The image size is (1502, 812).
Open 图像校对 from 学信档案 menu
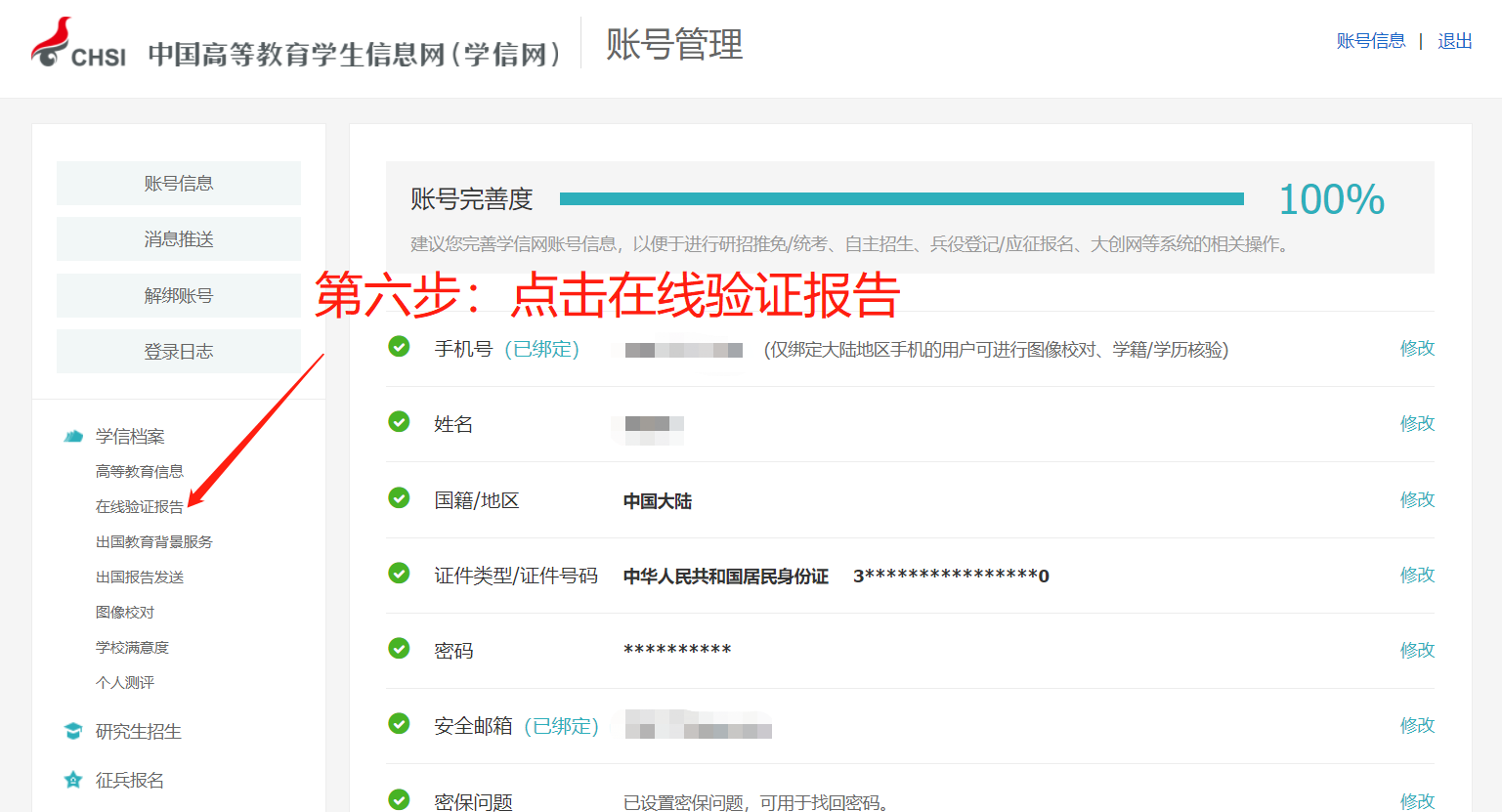[122, 611]
